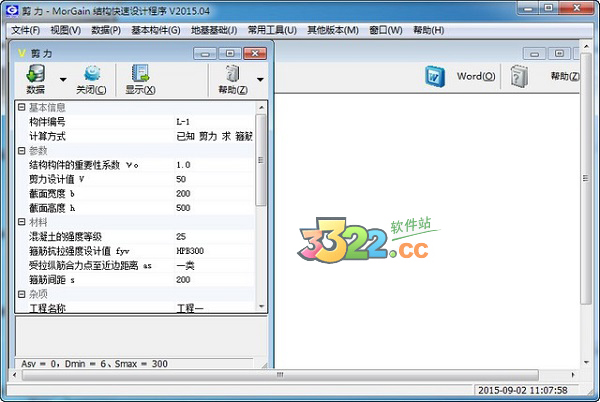Edit the 剪力设计值 V value 50
Image resolution: width=600 pixels, height=402 pixels.
[x=214, y=179]
